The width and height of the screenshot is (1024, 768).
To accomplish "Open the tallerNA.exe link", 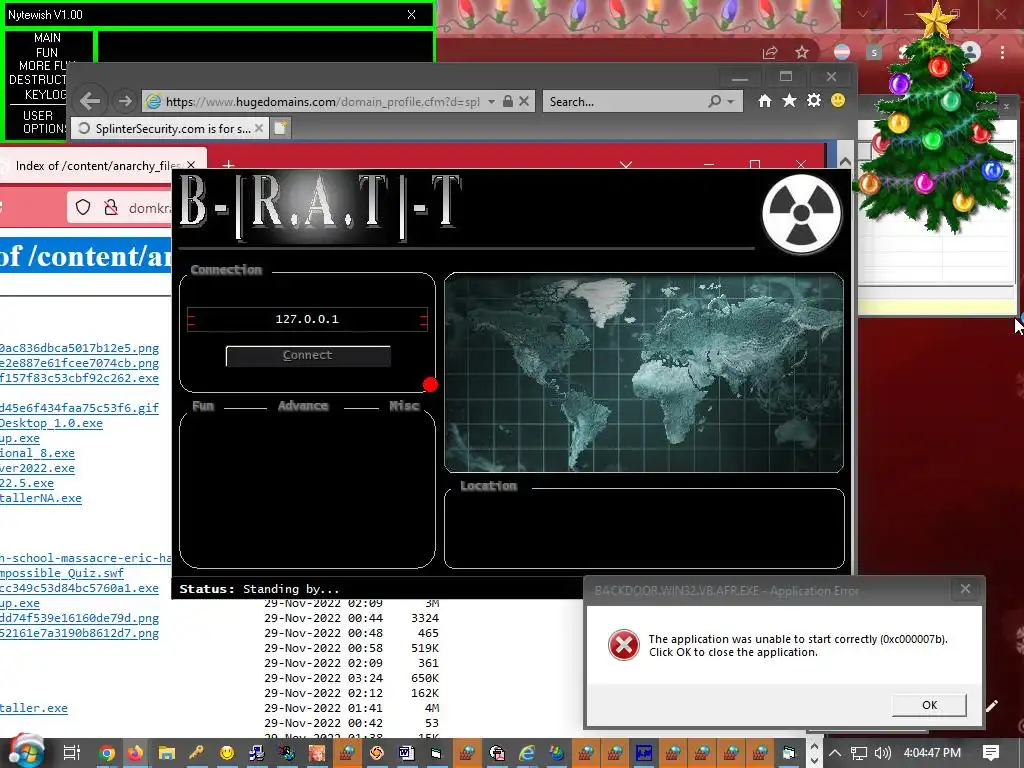I will 40,498.
